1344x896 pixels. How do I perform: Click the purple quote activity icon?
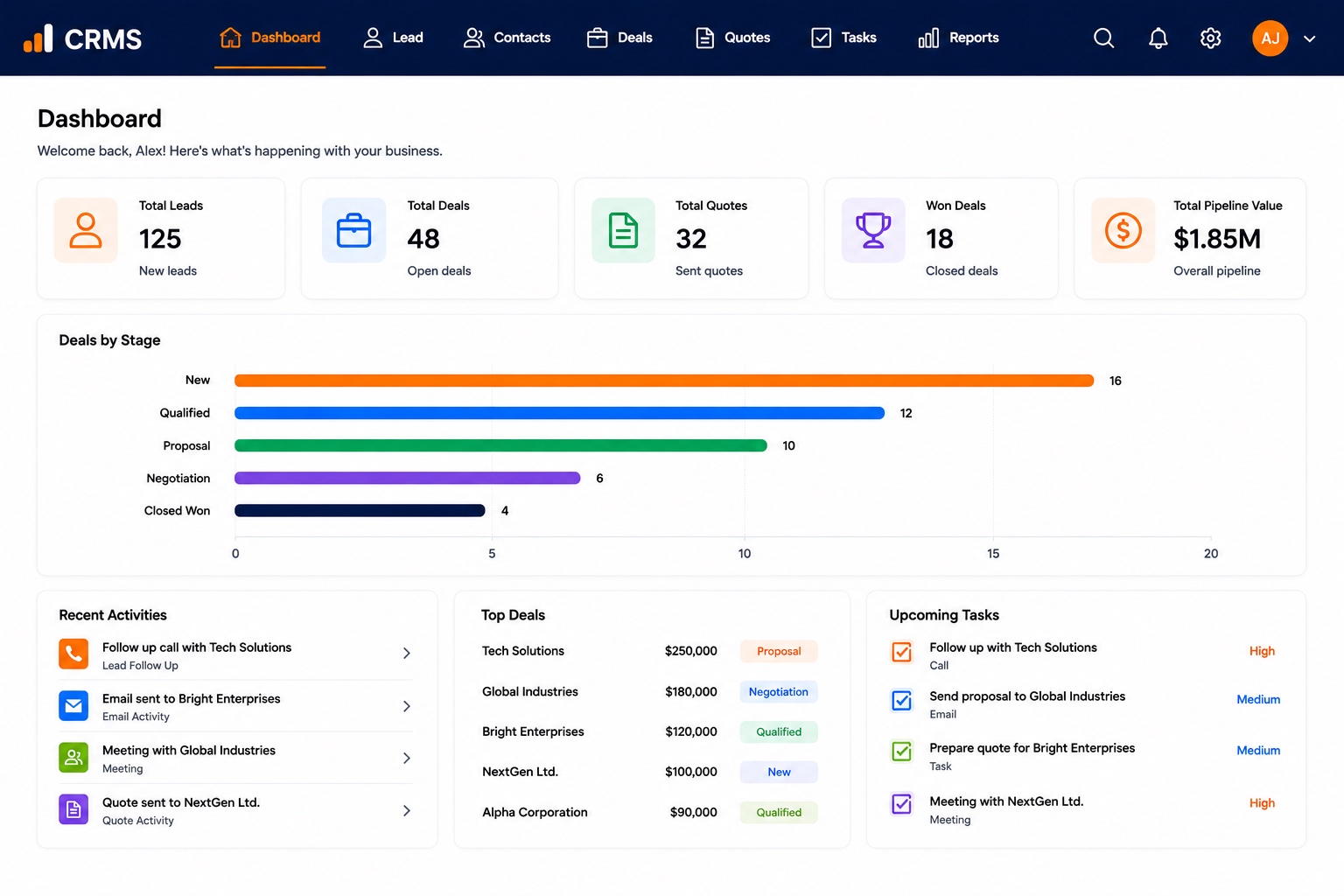73,809
